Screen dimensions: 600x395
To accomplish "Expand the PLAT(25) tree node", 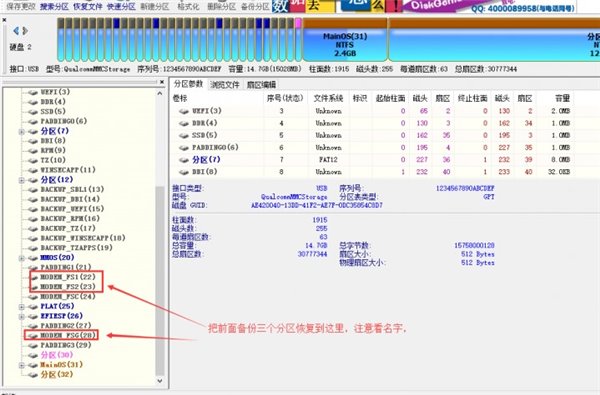I will (x=22, y=307).
